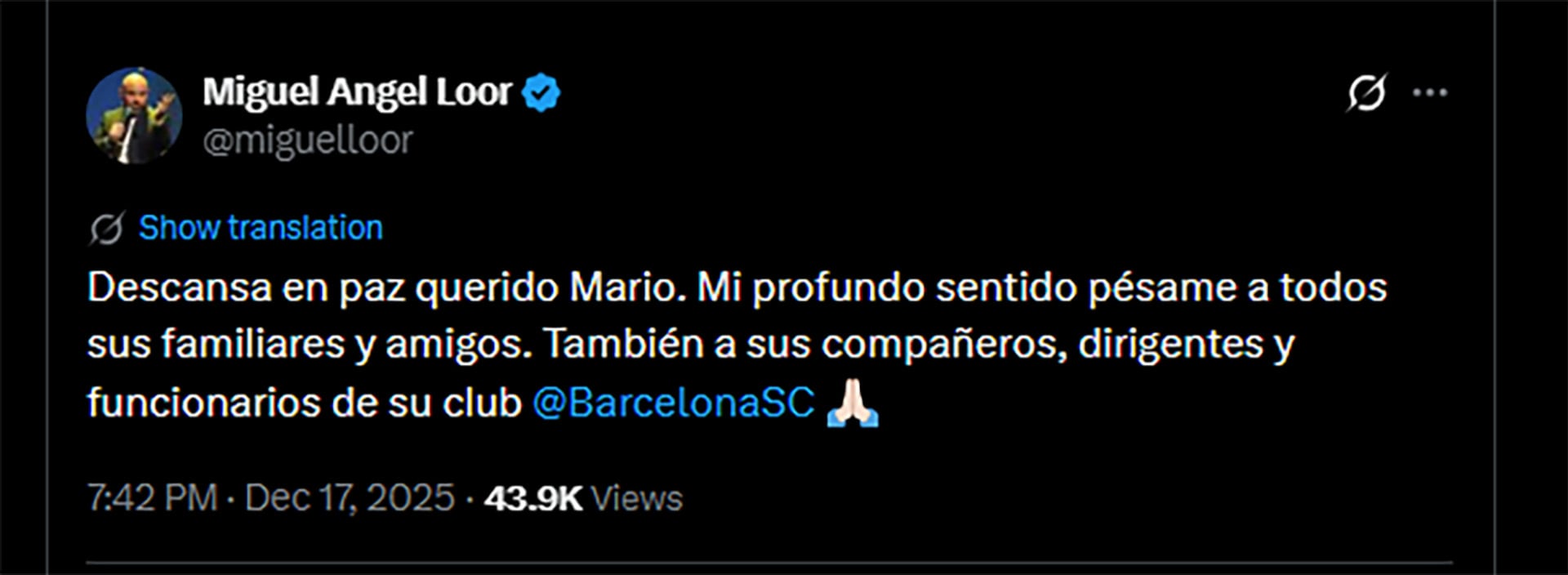Image resolution: width=1568 pixels, height=575 pixels.
Task: Open the three-dot more options menu
Action: 1430,92
